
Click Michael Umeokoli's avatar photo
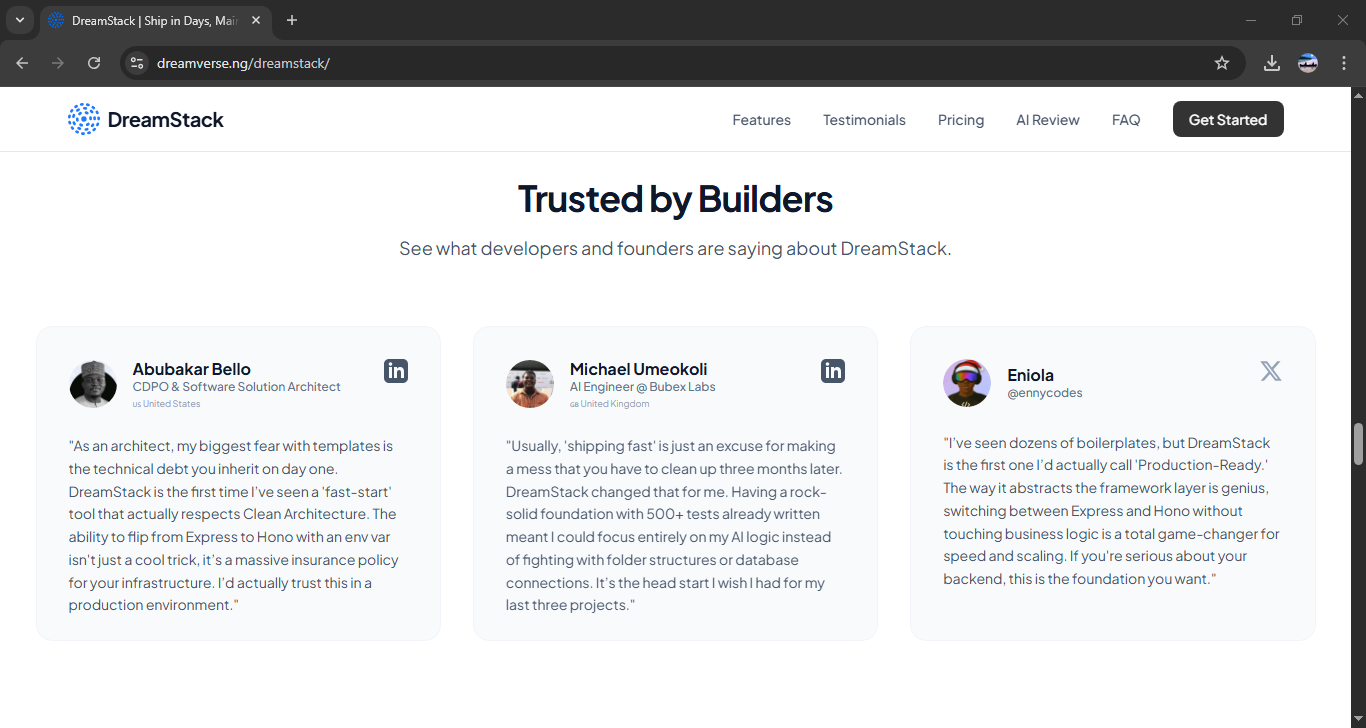coord(530,383)
